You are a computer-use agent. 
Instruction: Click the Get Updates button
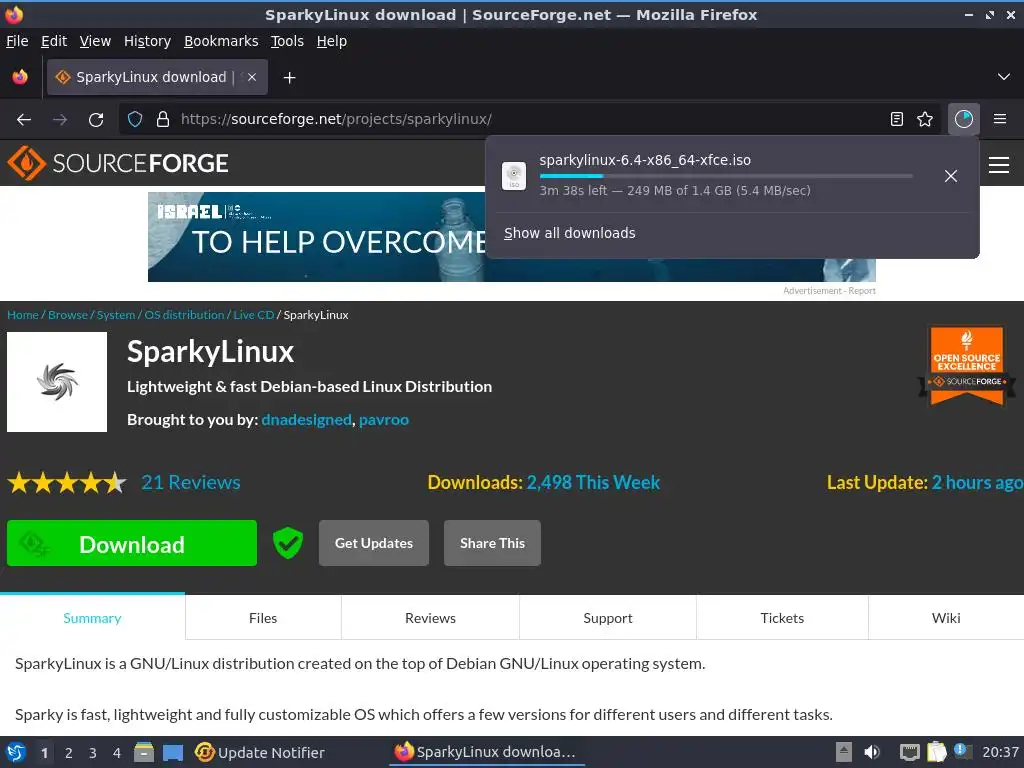coord(374,543)
